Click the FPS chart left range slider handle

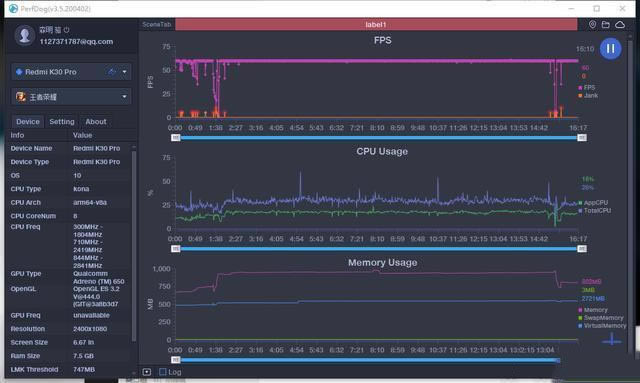coord(176,138)
